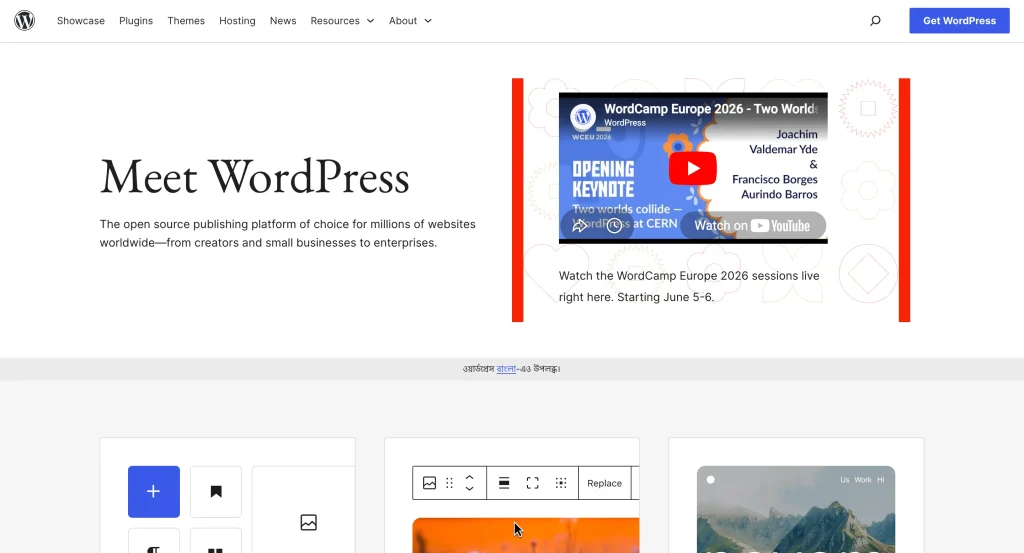Click the image block type icon in toolbar
The image size is (1024, 553).
(429, 483)
